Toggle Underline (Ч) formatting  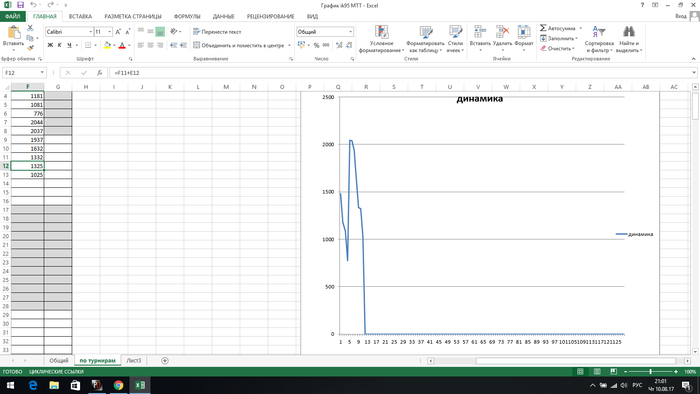[x=69, y=45]
